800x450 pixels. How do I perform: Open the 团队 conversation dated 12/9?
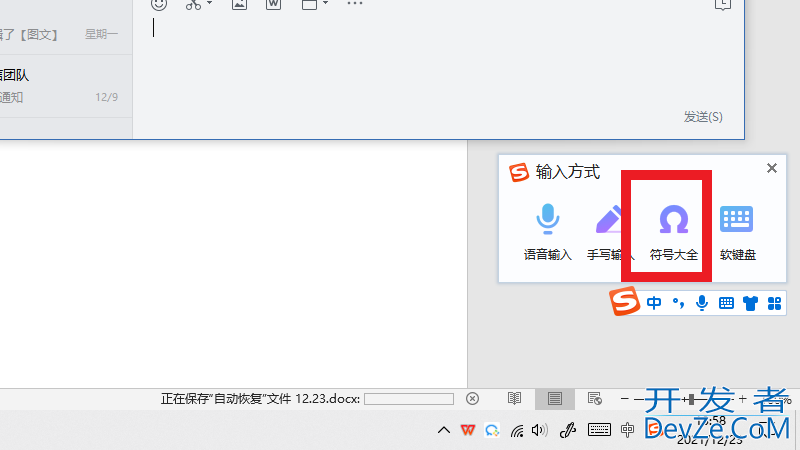pos(66,86)
